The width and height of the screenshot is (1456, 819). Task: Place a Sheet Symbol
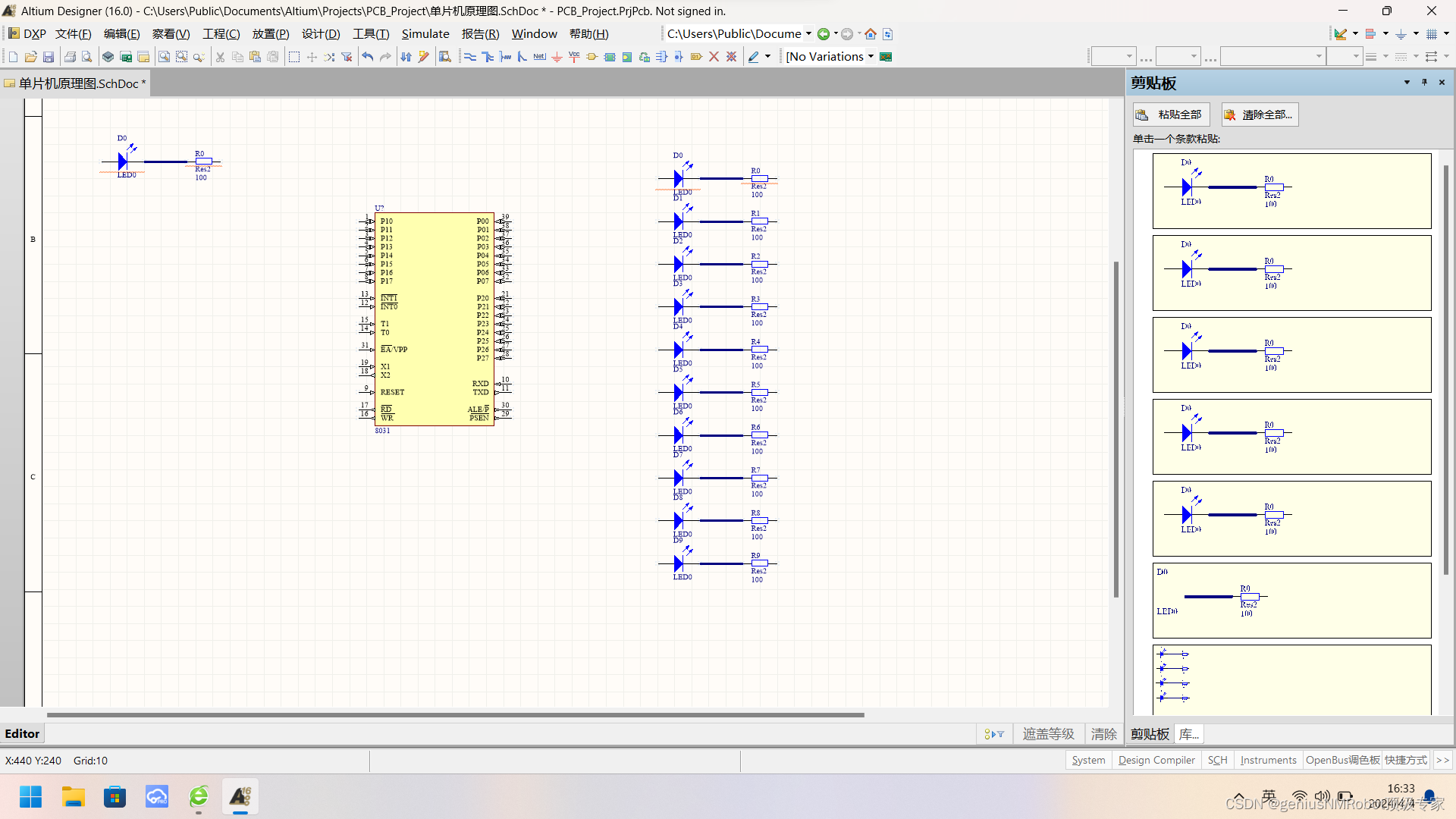click(x=610, y=56)
